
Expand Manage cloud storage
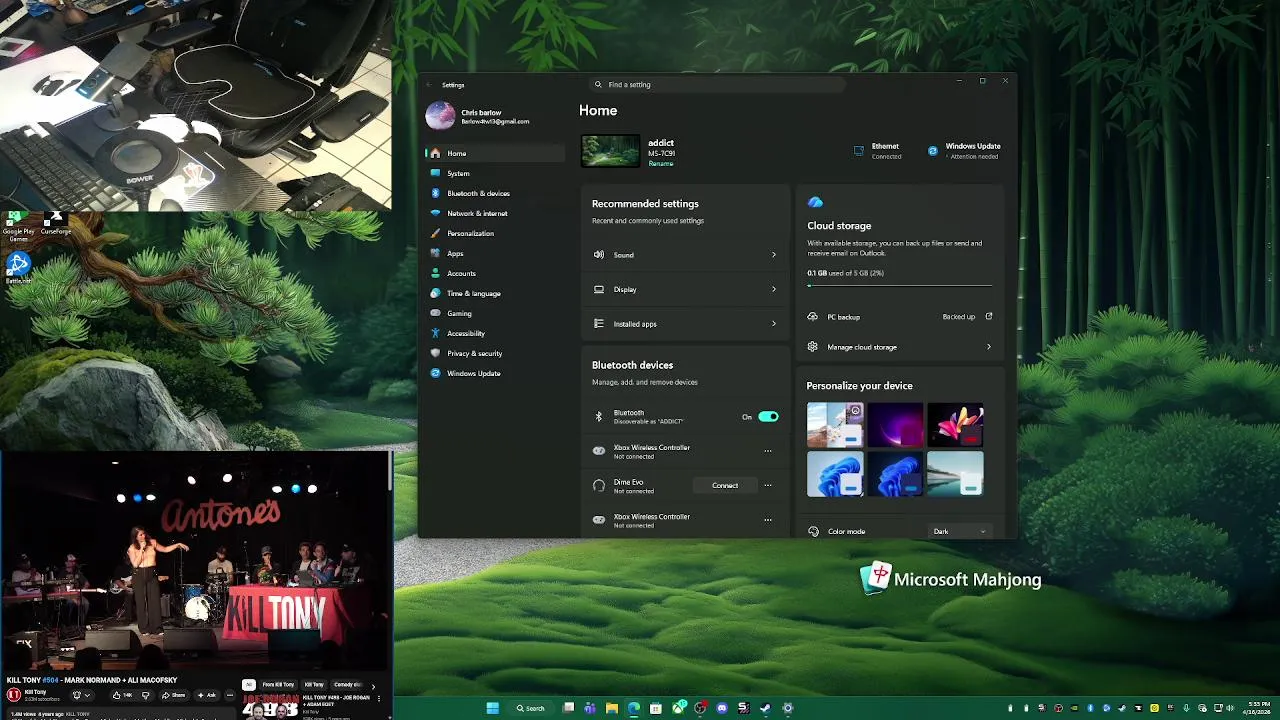(x=900, y=347)
